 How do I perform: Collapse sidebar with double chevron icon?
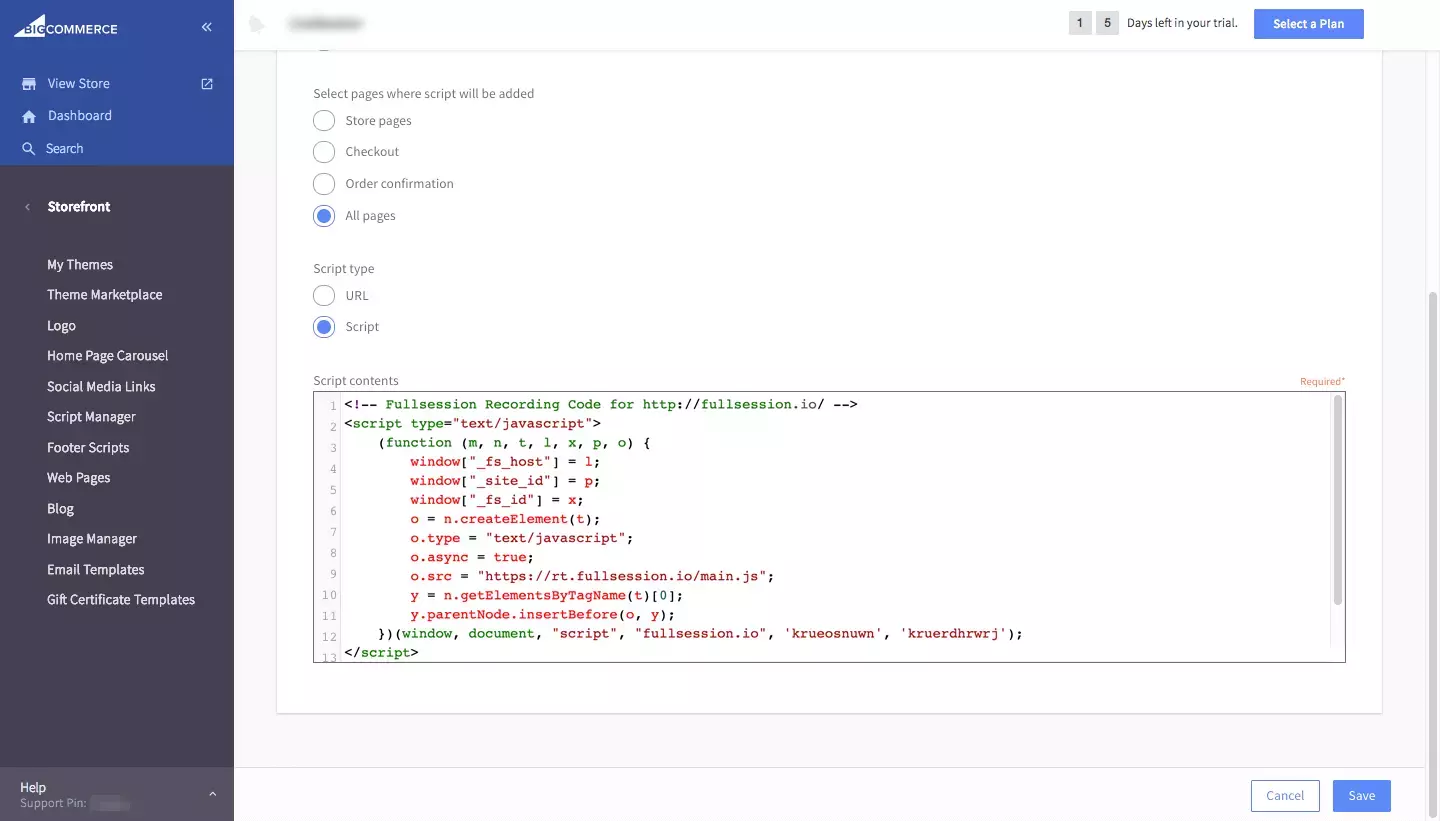(x=207, y=27)
